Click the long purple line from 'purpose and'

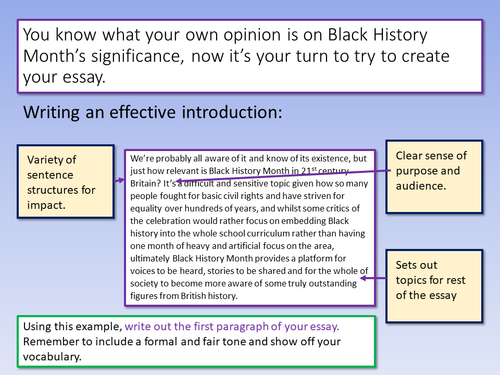click(283, 176)
